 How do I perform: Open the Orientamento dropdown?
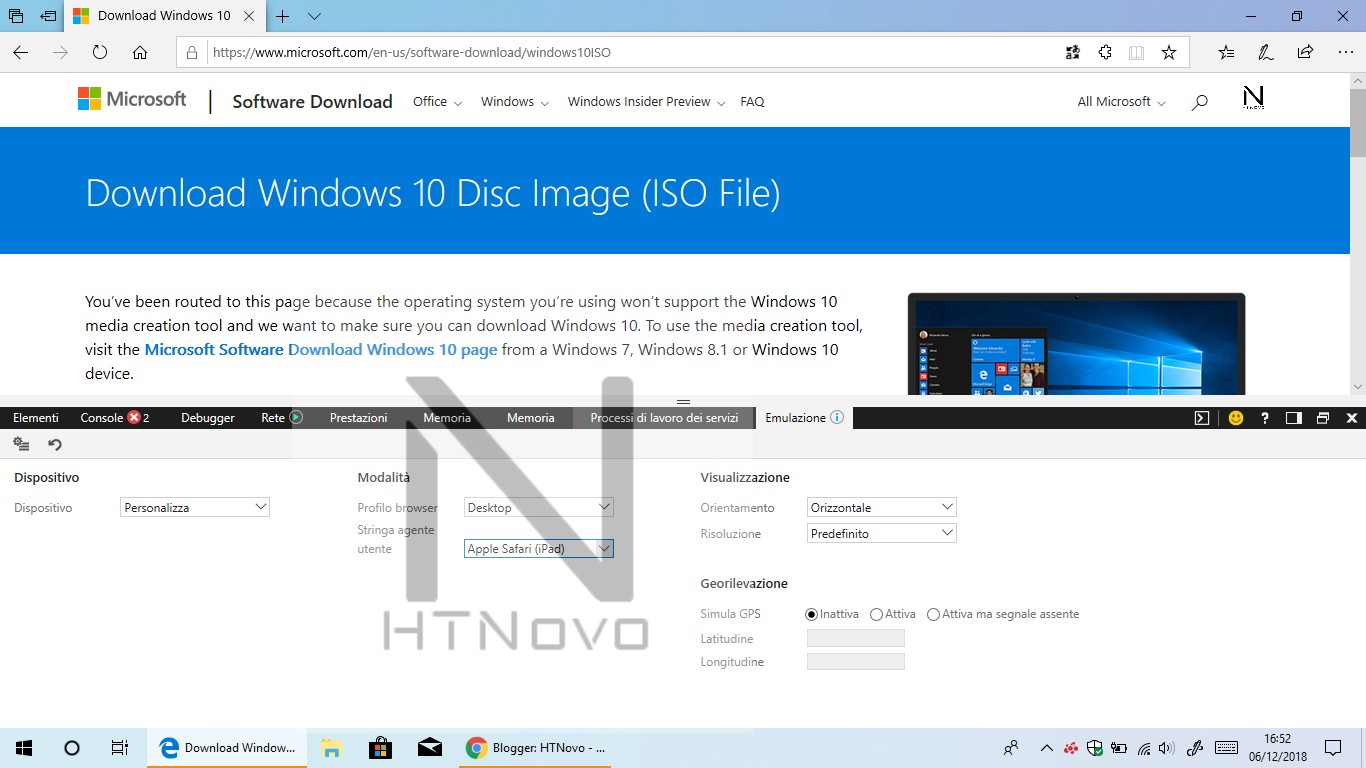[882, 507]
